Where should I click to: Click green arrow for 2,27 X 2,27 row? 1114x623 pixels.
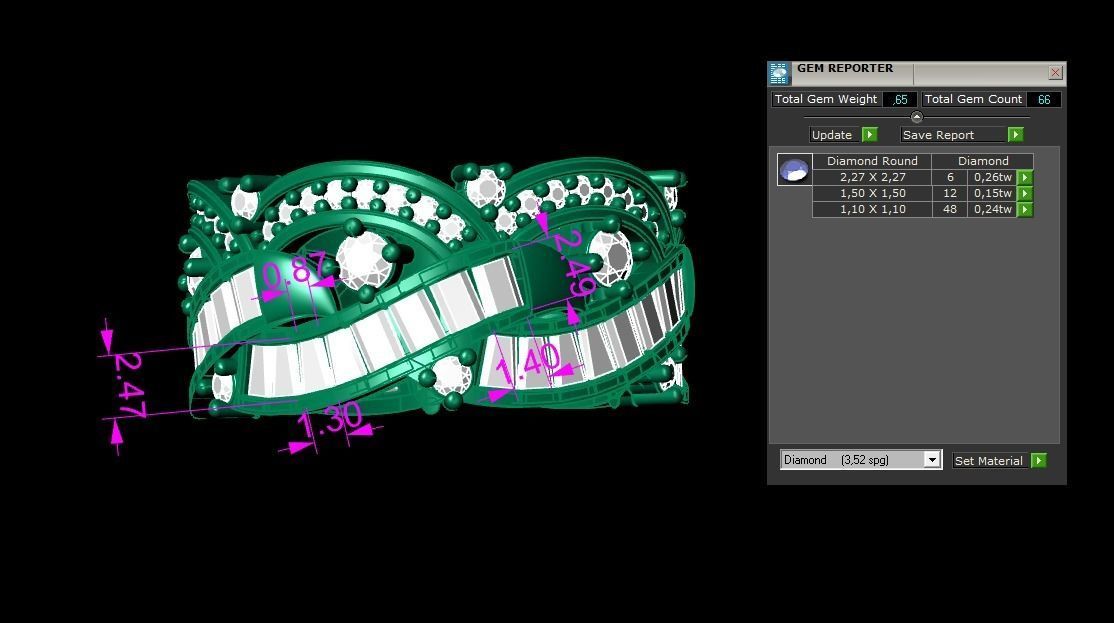(x=1024, y=178)
